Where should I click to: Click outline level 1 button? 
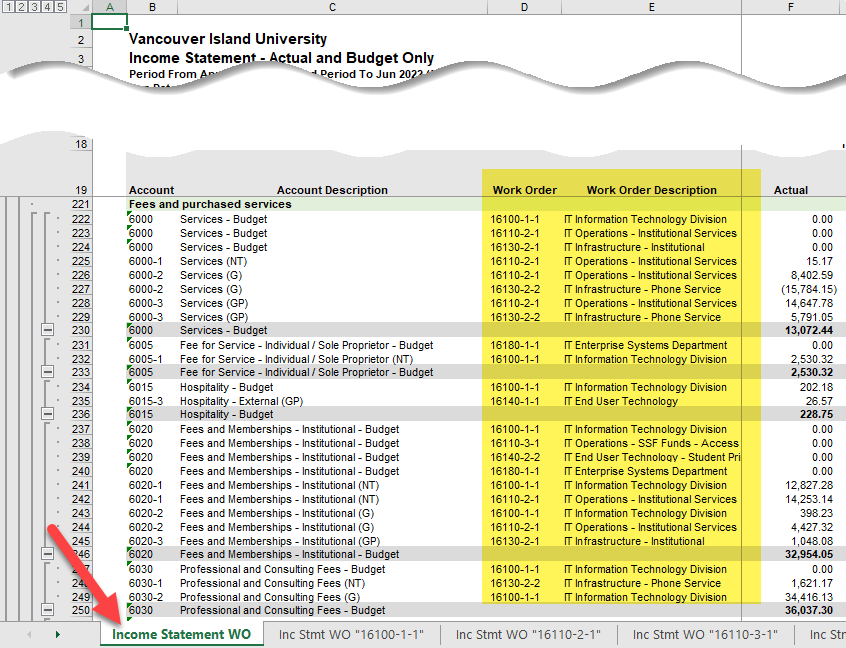click(x=10, y=6)
